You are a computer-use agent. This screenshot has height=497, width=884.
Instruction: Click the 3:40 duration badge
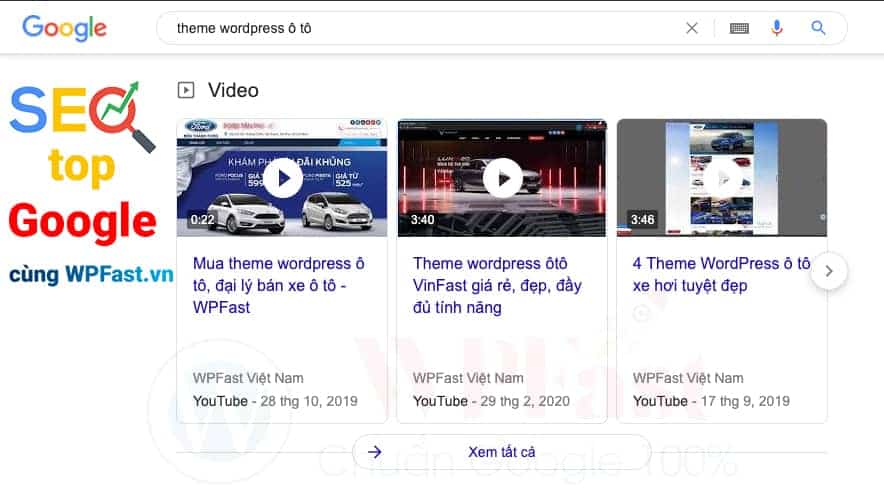click(x=422, y=220)
